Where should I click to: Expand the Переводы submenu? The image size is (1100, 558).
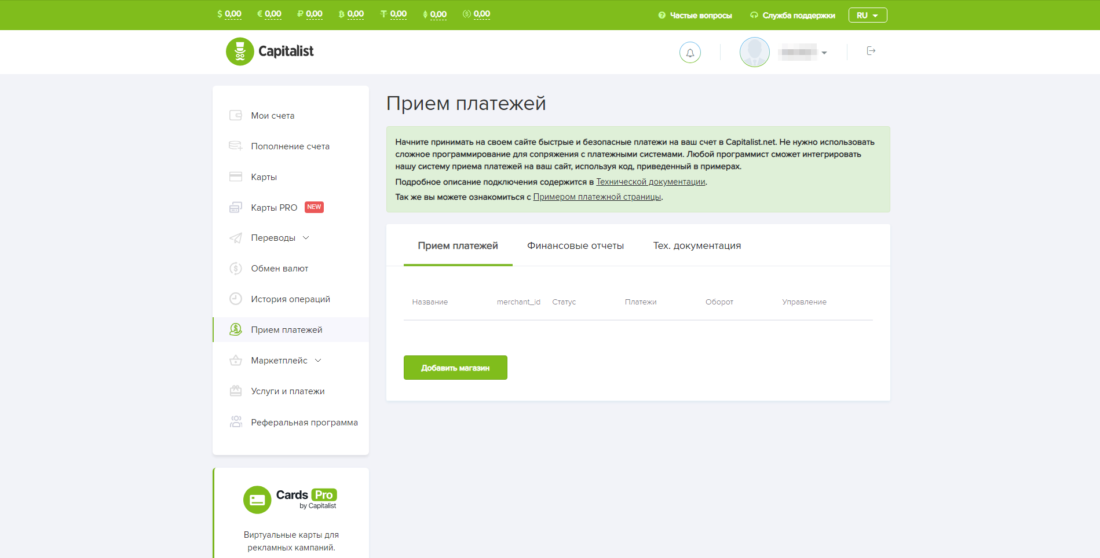(306, 238)
